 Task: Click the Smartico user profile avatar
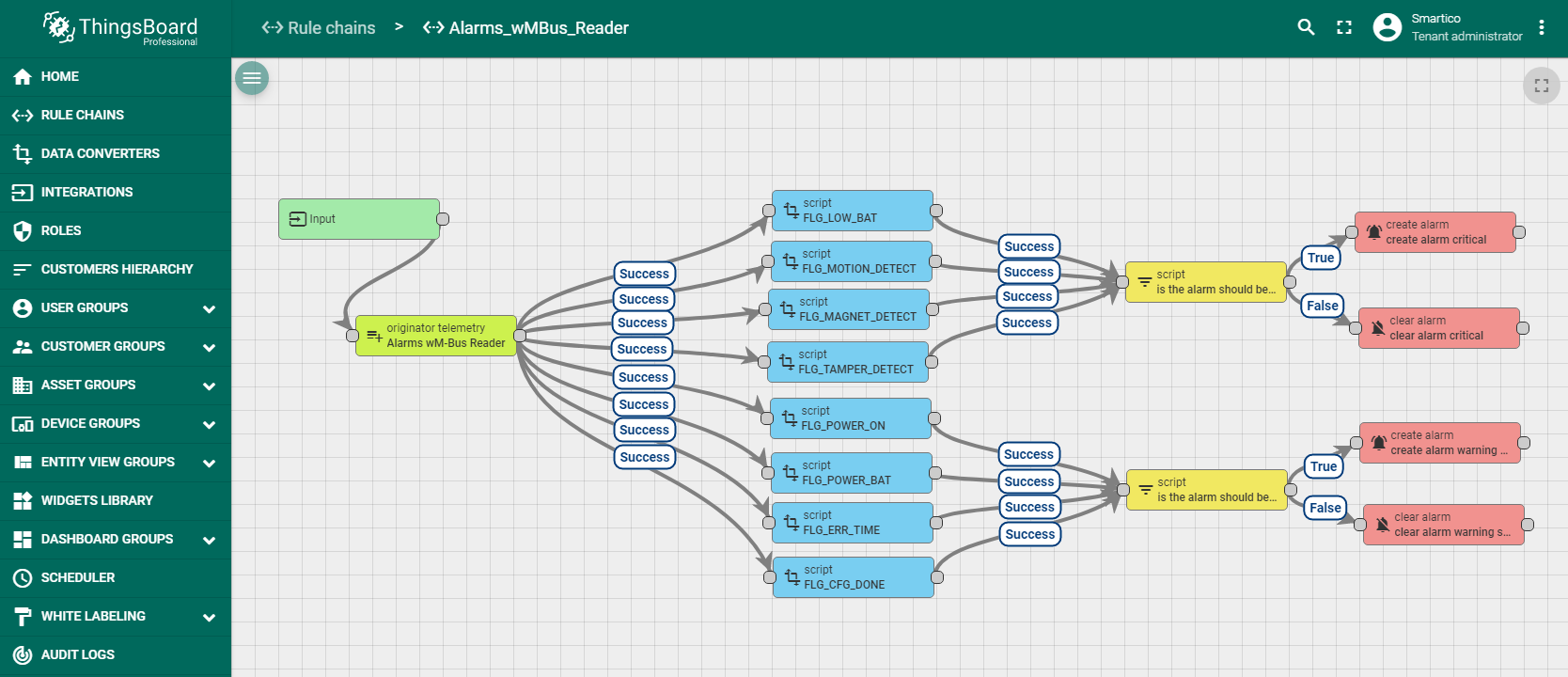click(x=1387, y=27)
